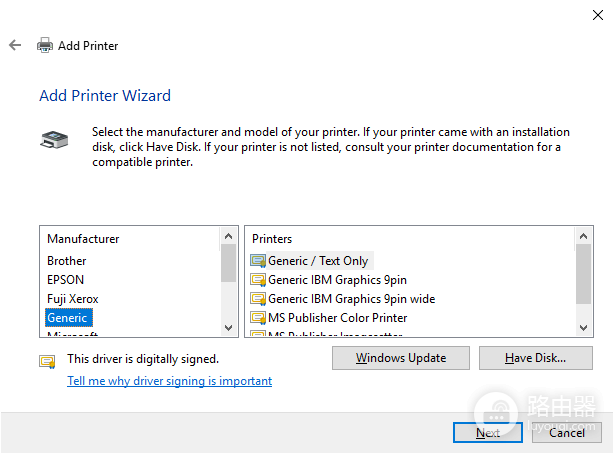Viewport: 614px width, 454px height.
Task: Go back using the back arrow
Action: (15, 45)
